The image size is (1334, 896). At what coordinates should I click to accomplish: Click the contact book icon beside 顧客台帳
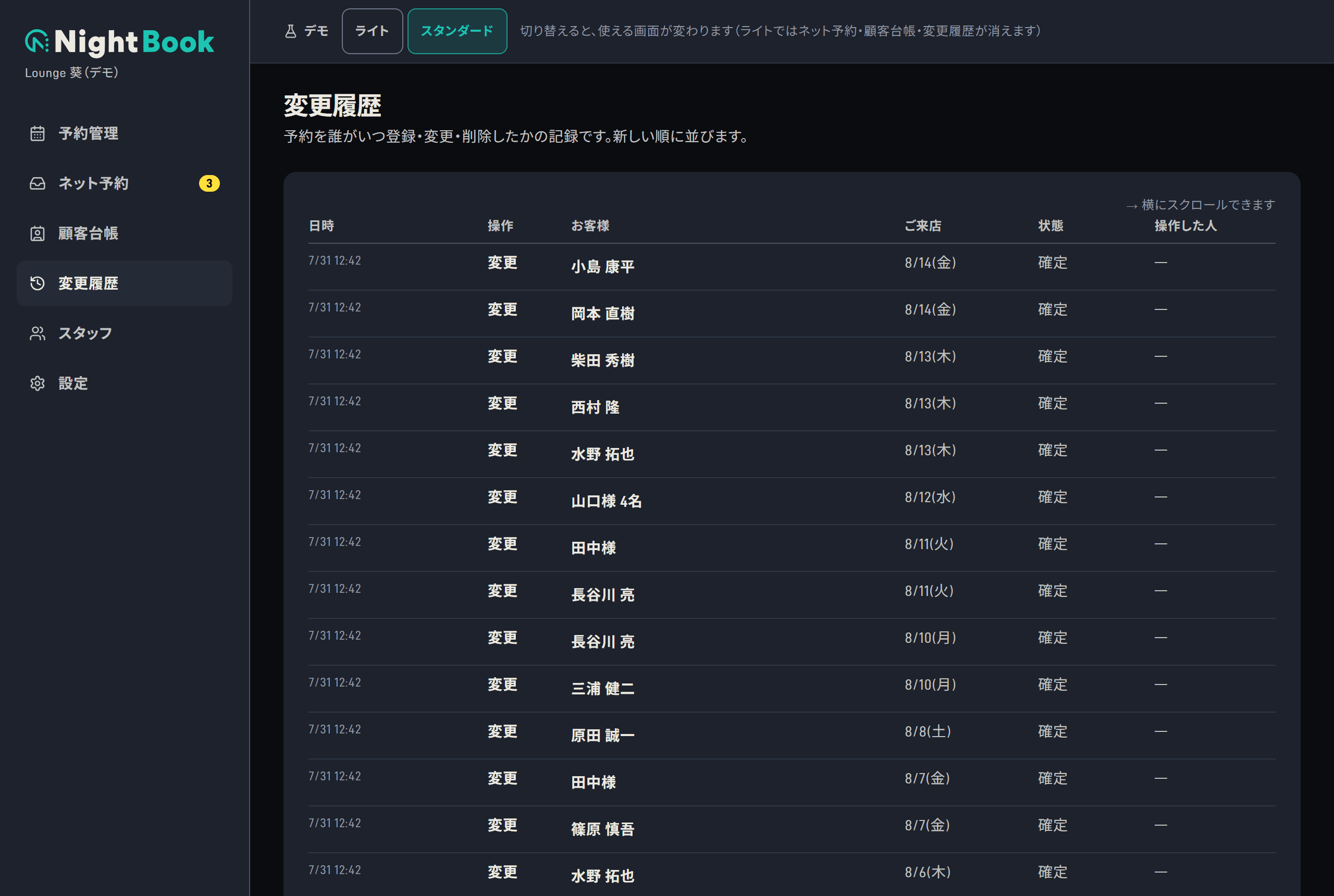(x=37, y=234)
